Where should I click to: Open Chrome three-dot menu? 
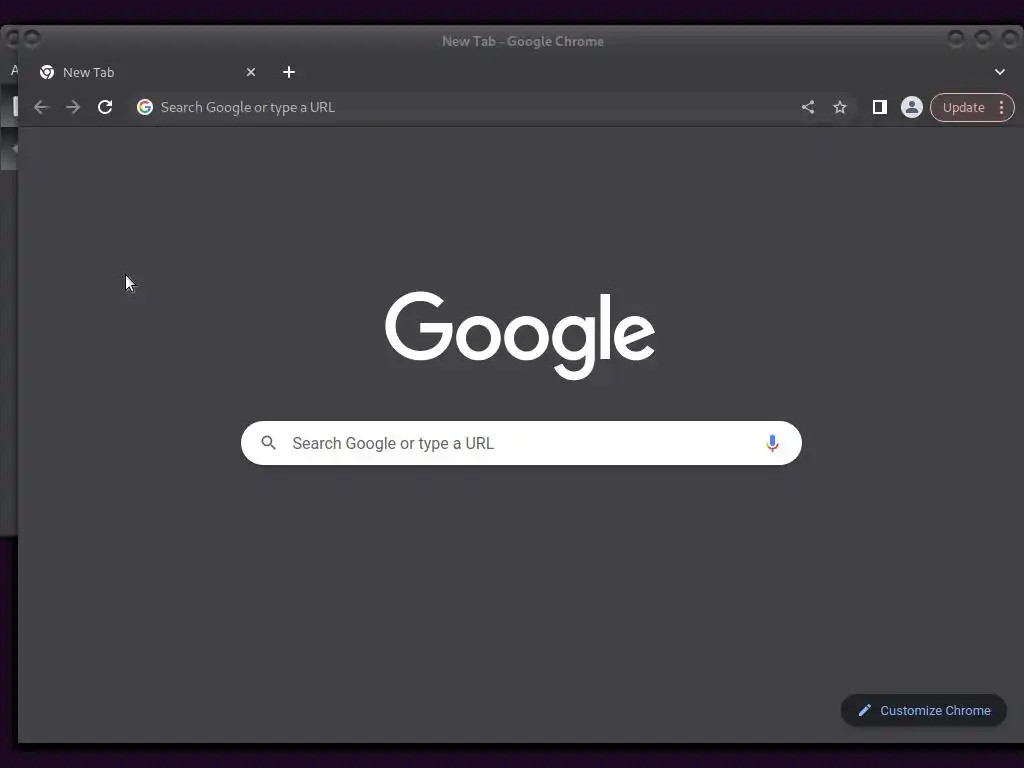[x=1001, y=108]
